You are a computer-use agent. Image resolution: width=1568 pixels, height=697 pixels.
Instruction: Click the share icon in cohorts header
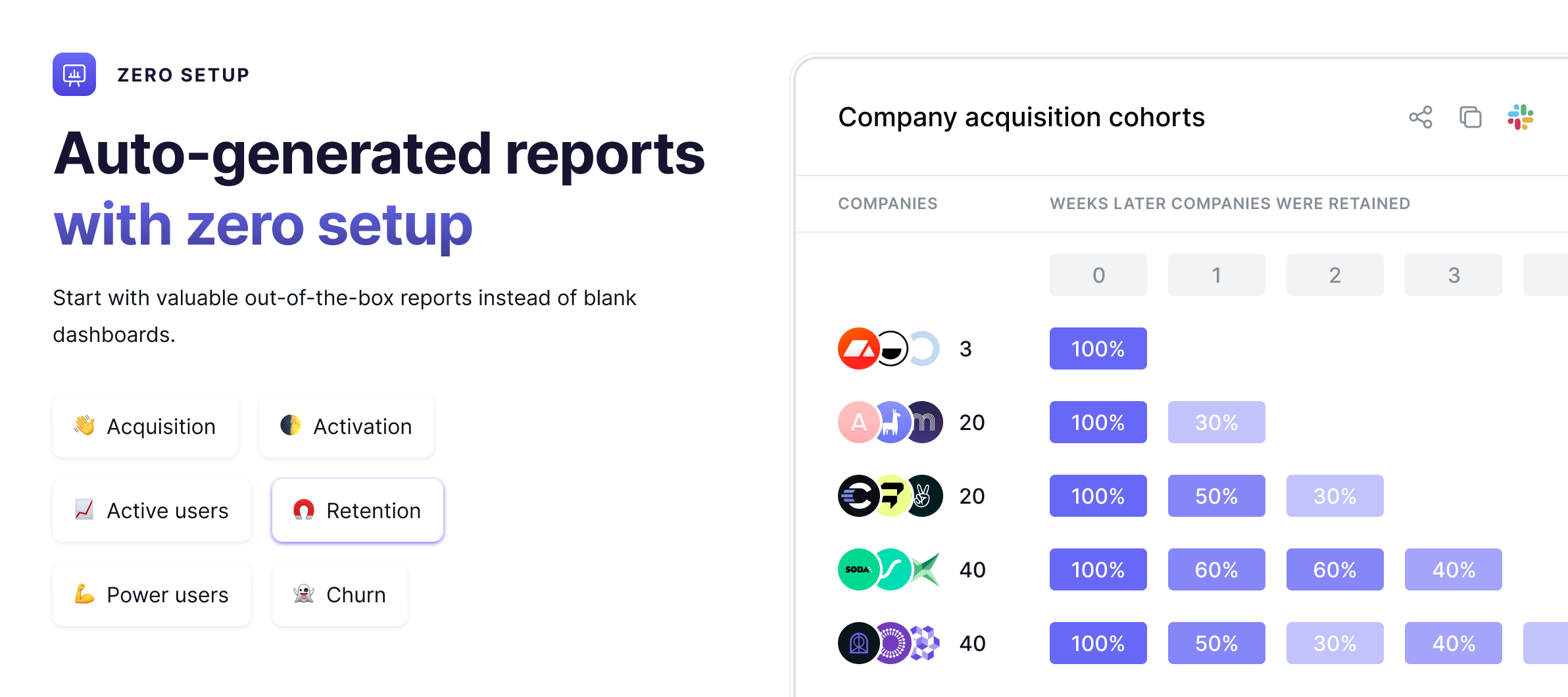tap(1421, 117)
